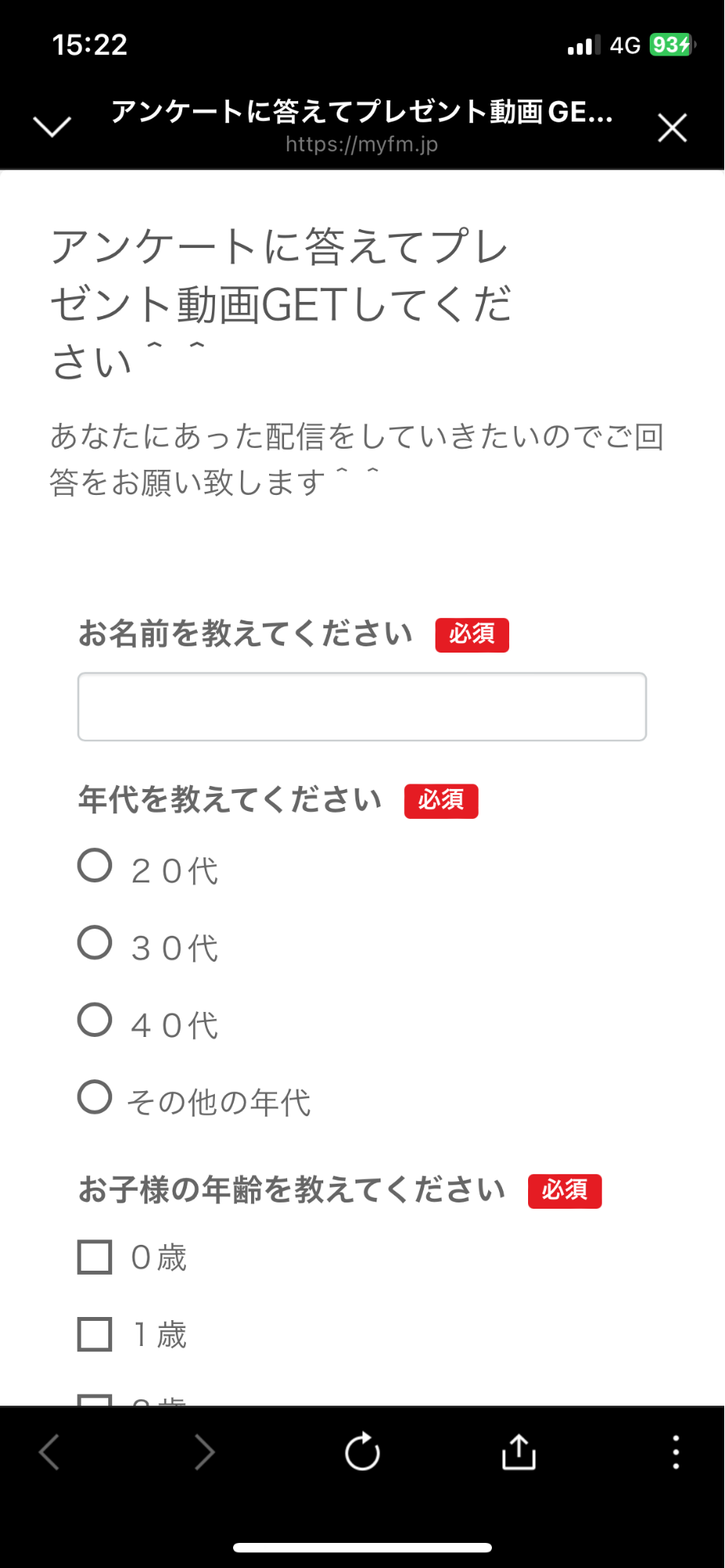This screenshot has width=725, height=1568.
Task: Check the ０歳 checkbox
Action: tap(95, 1257)
